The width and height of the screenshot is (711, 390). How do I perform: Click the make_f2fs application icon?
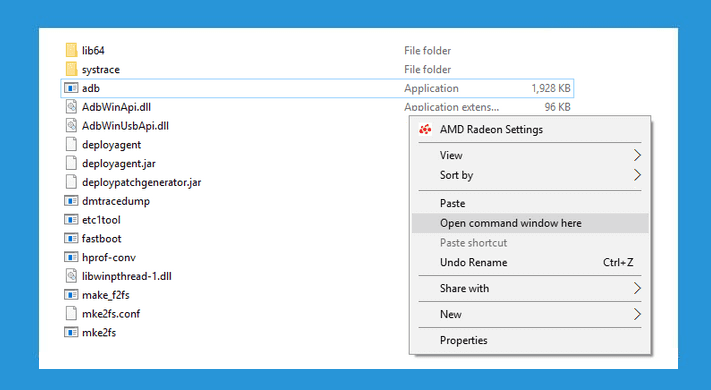[x=71, y=295]
